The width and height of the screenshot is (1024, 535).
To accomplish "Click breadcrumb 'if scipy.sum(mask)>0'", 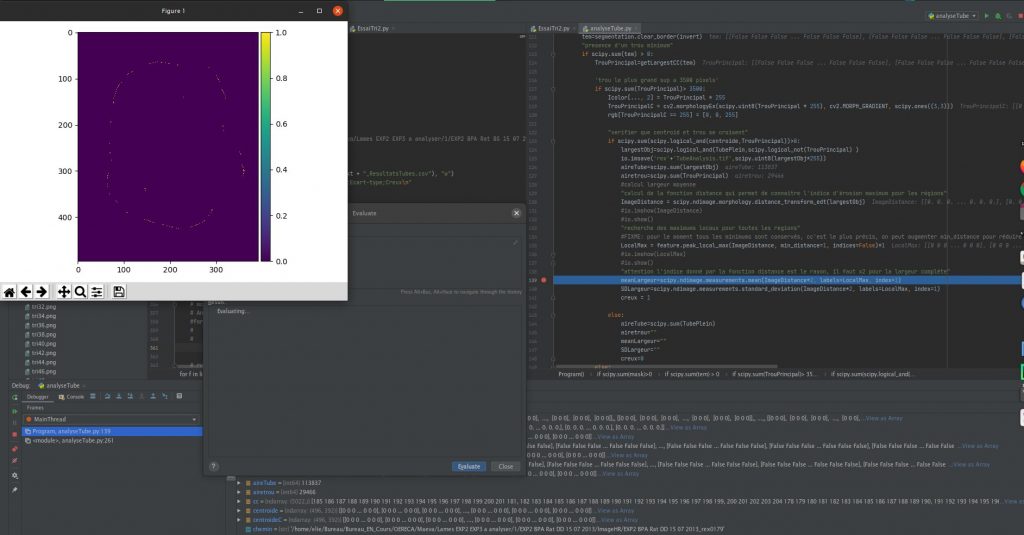I will [624, 374].
